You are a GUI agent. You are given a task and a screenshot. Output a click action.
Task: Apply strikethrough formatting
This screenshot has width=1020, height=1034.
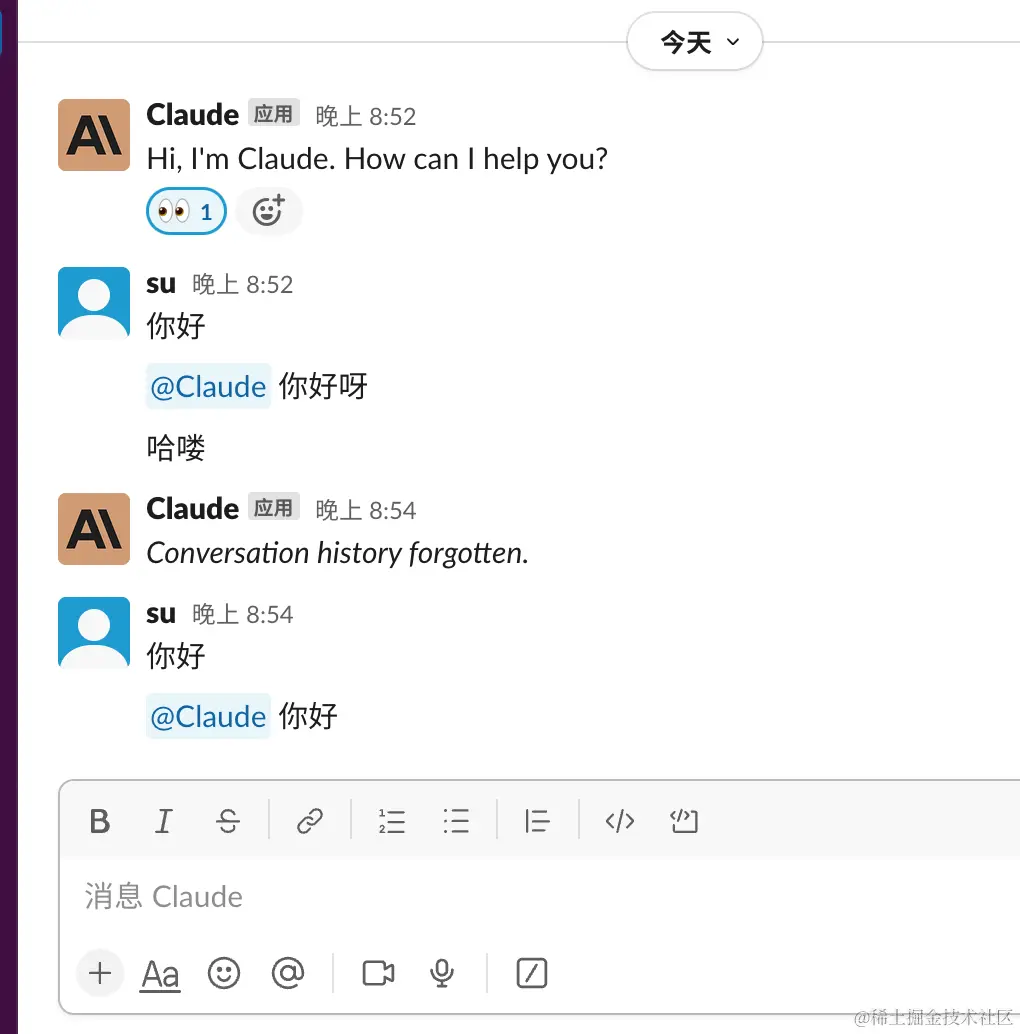[228, 821]
